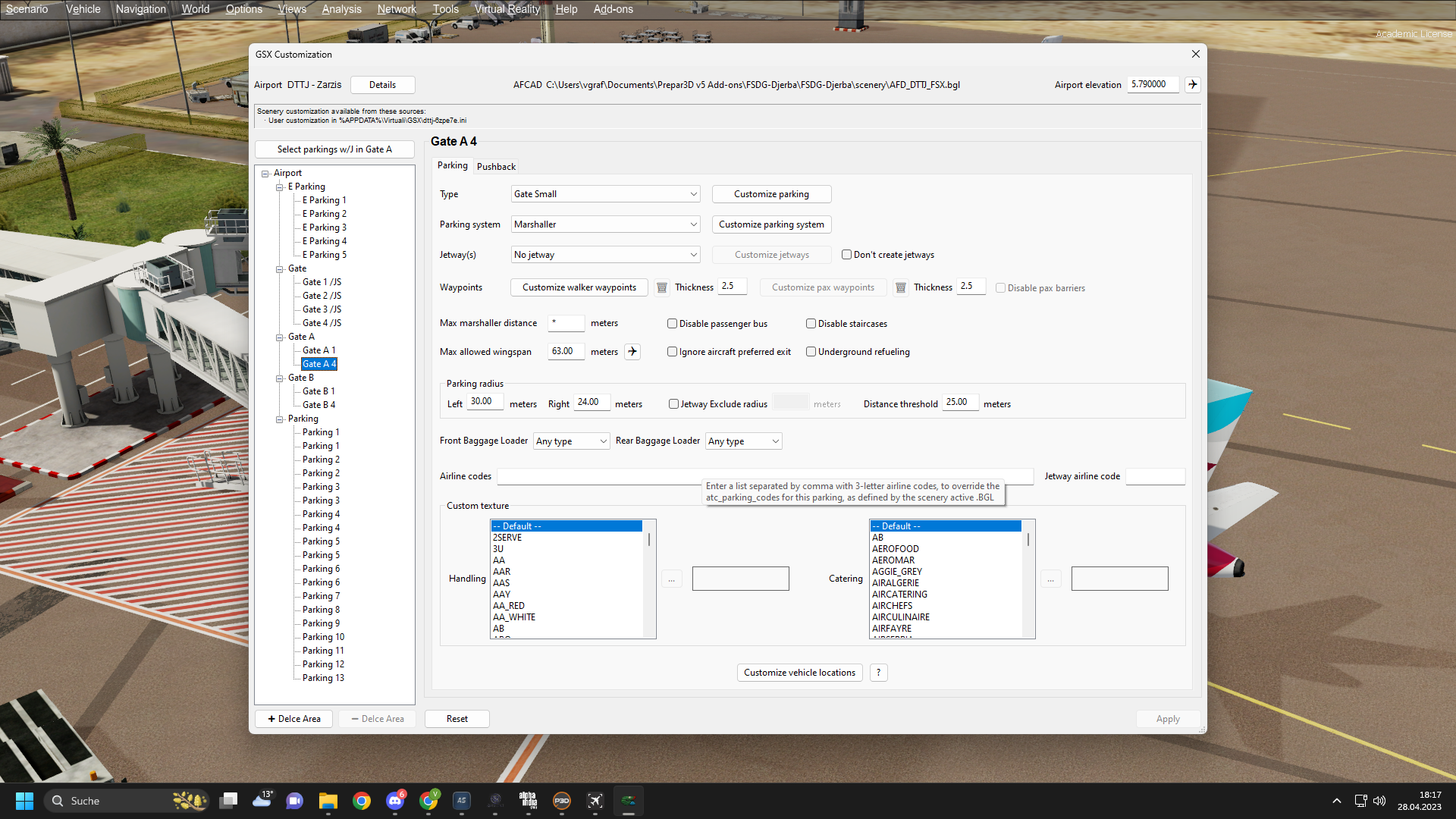Click the trash icon next to Customize walker waypoints
This screenshot has height=819, width=1456.
tap(662, 287)
